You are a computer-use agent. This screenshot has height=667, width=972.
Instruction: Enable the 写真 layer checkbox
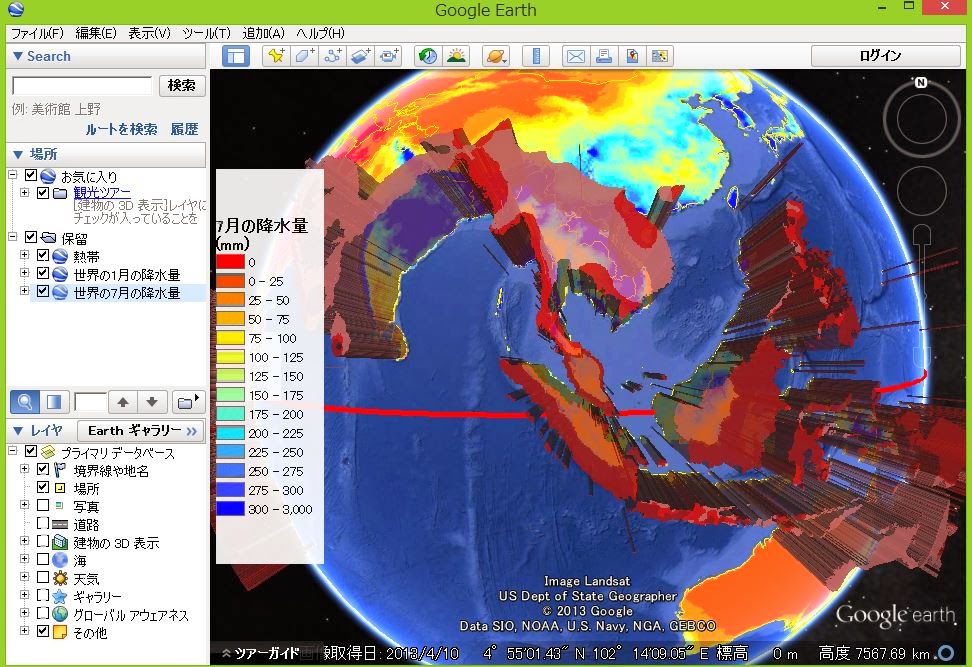(43, 505)
